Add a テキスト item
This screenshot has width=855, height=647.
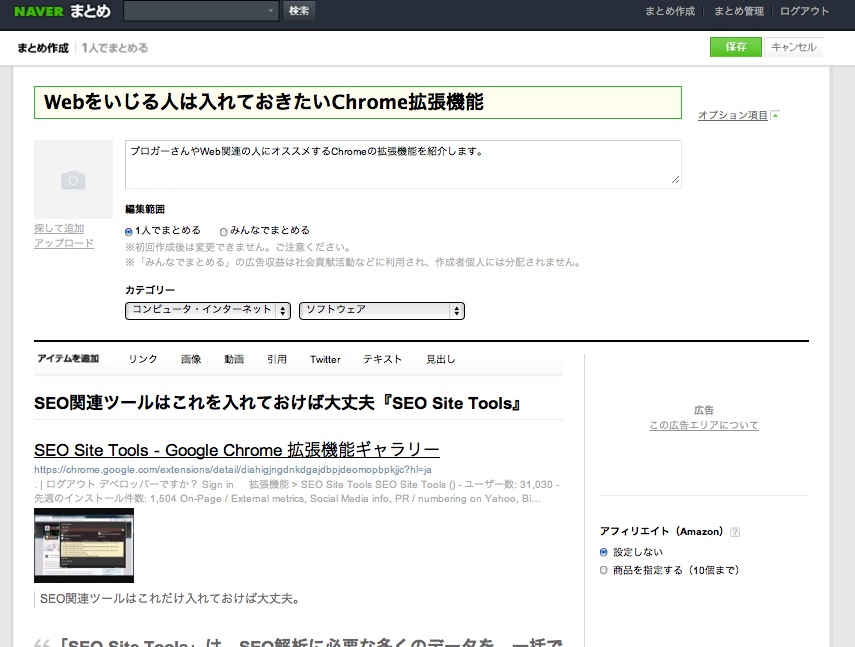(x=382, y=359)
